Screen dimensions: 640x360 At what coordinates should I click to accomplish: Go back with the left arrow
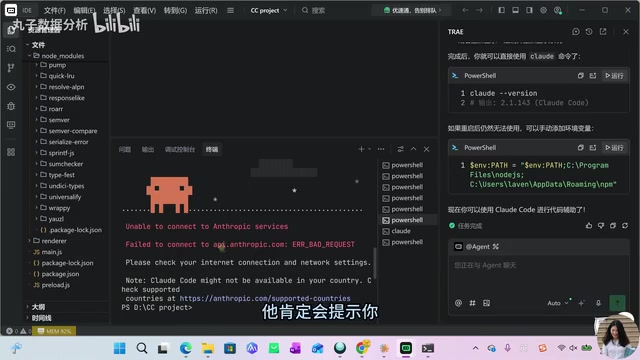coord(465,10)
